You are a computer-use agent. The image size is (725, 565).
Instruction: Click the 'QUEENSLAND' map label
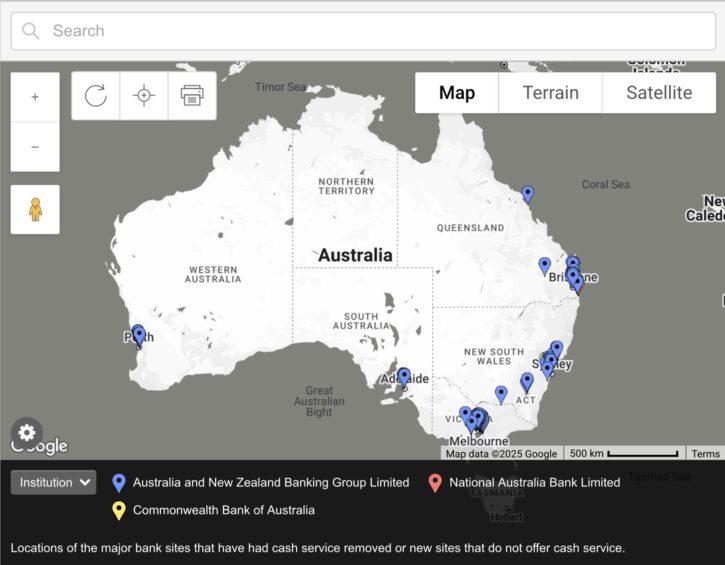470,228
